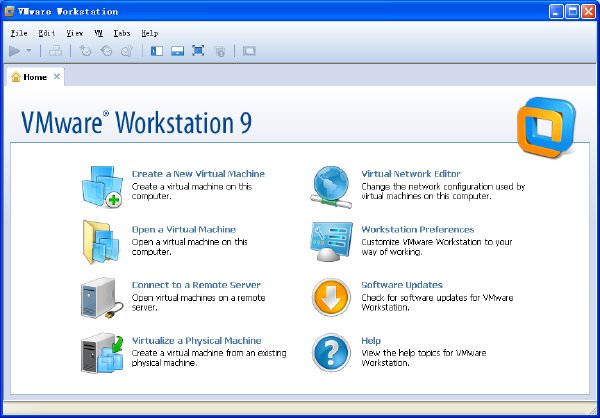Click the VMware Workstation title bar icon
Image resolution: width=600 pixels, height=418 pixels.
click(10, 11)
